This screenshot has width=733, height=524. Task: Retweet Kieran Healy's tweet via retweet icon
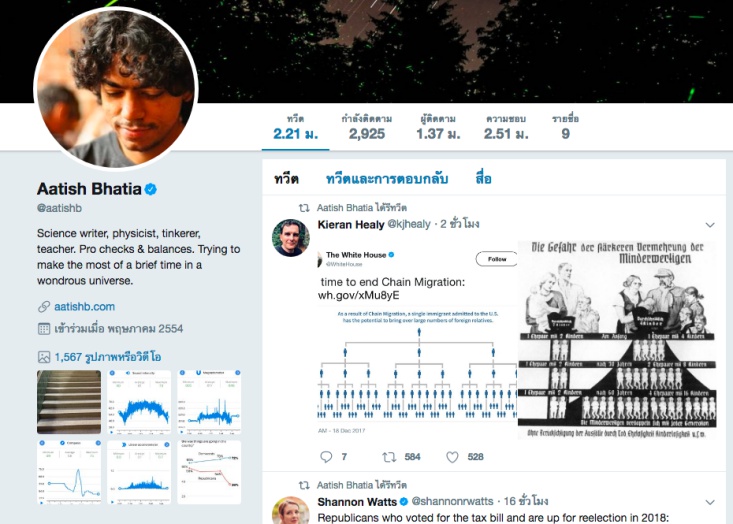tap(389, 457)
